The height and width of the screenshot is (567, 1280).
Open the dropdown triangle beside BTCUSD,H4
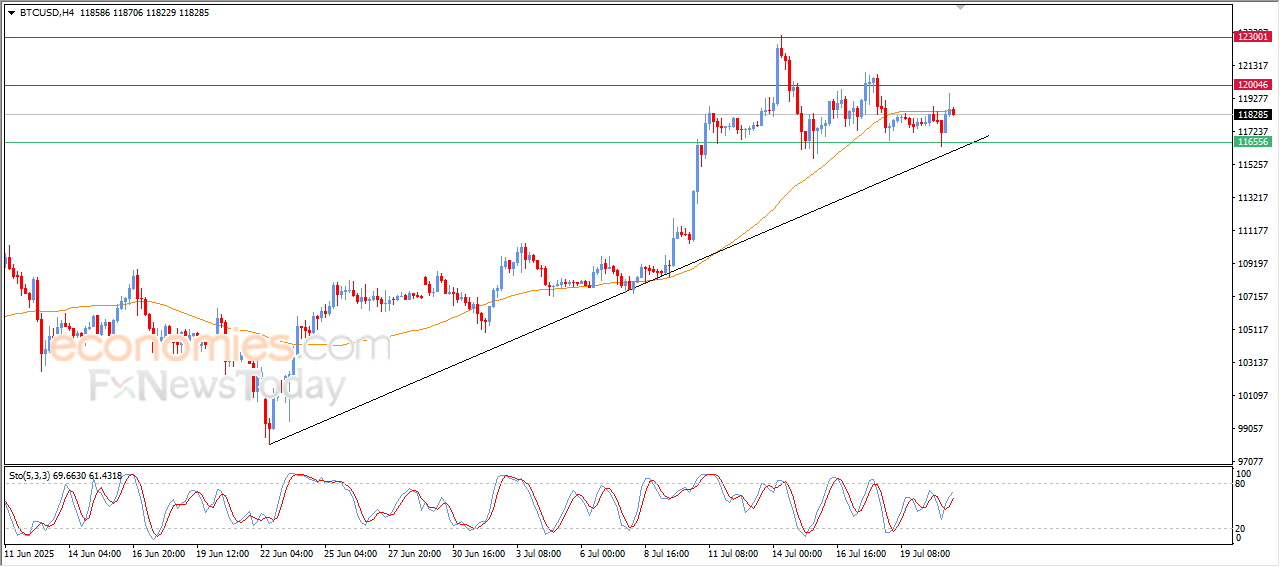tap(11, 13)
